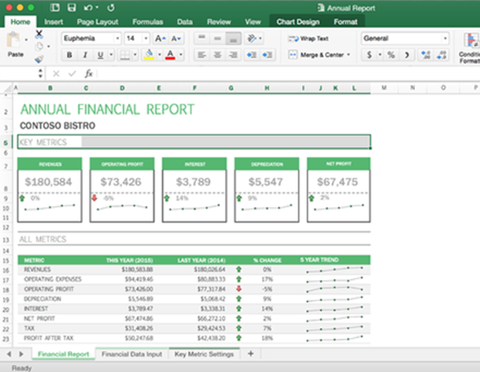The image size is (480, 372).
Task: Click the Increase Indent icon
Action: click(267, 55)
